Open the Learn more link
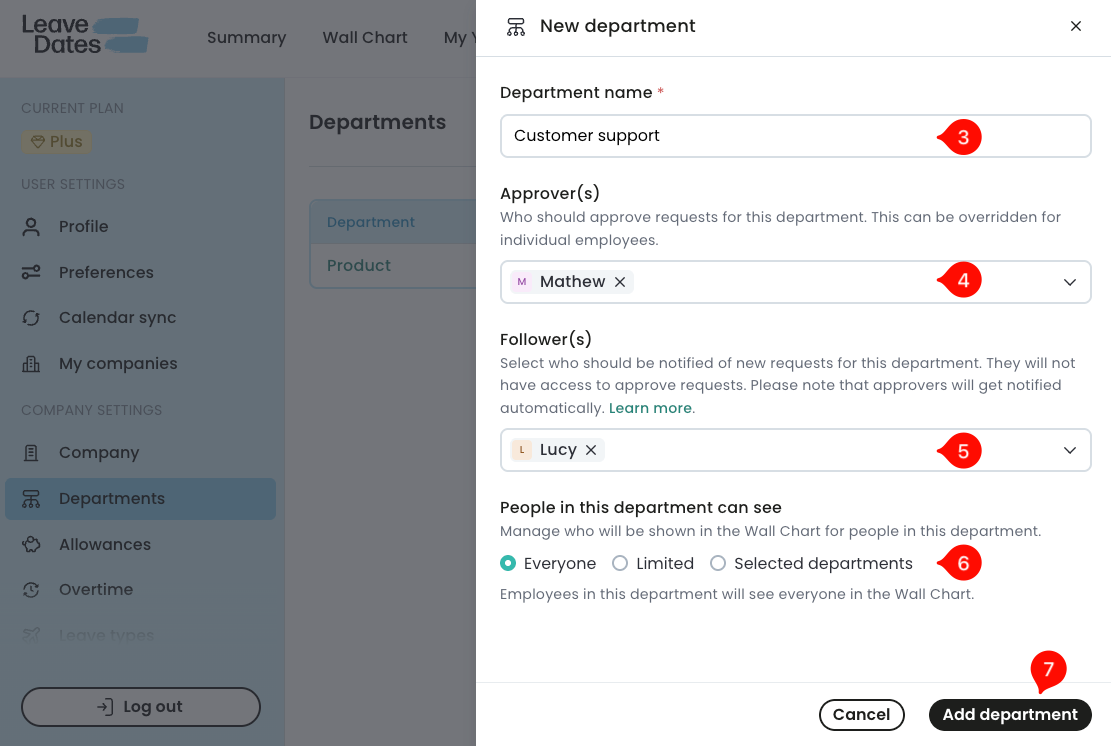The image size is (1111, 746). pos(650,408)
